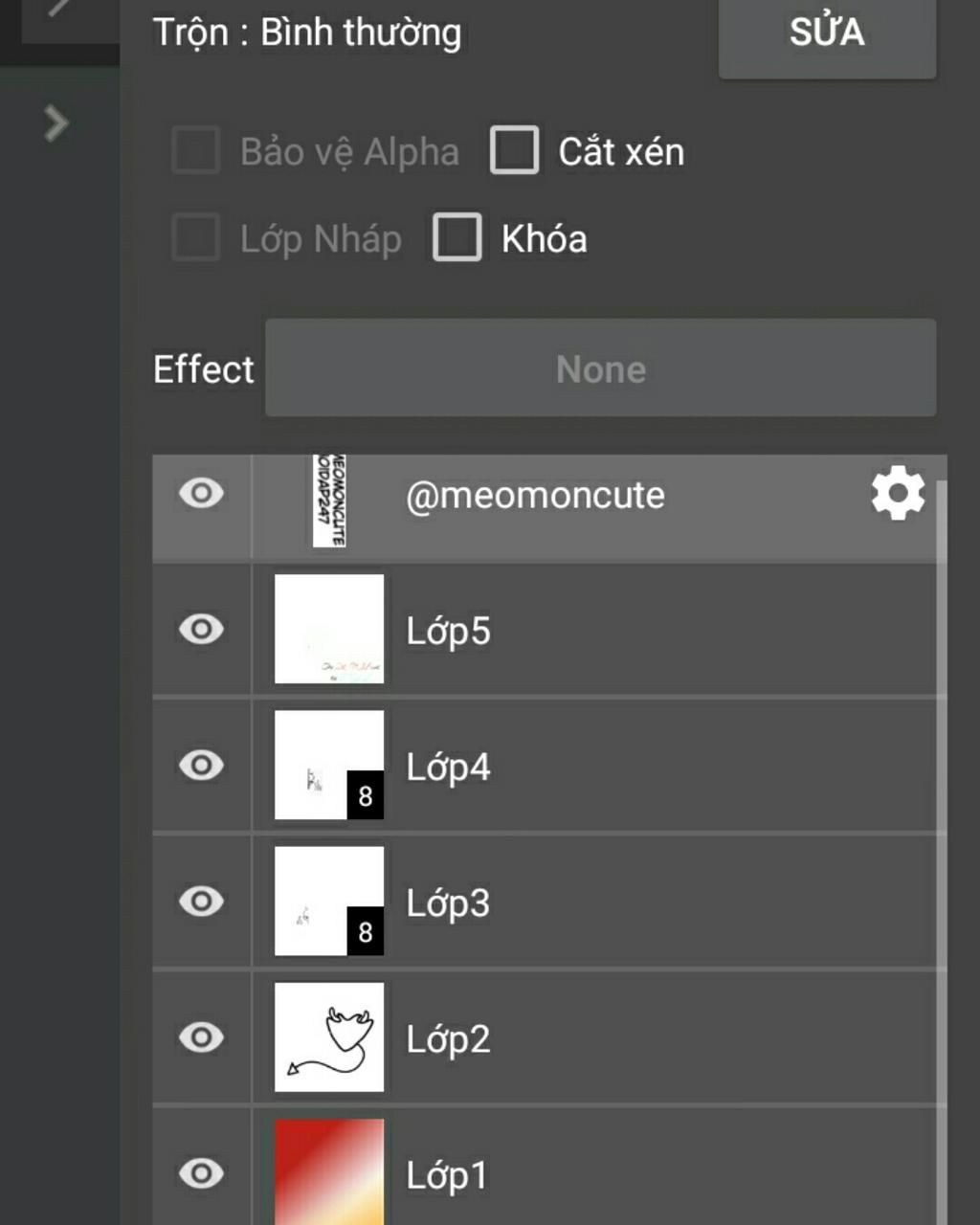This screenshot has height=1225, width=980.
Task: Hide the @meomoncute layer
Action: click(201, 494)
